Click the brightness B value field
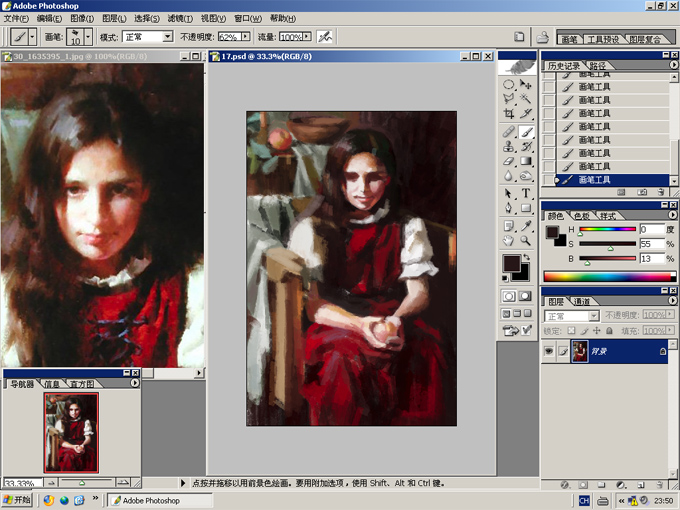The height and width of the screenshot is (510, 680). click(x=652, y=259)
